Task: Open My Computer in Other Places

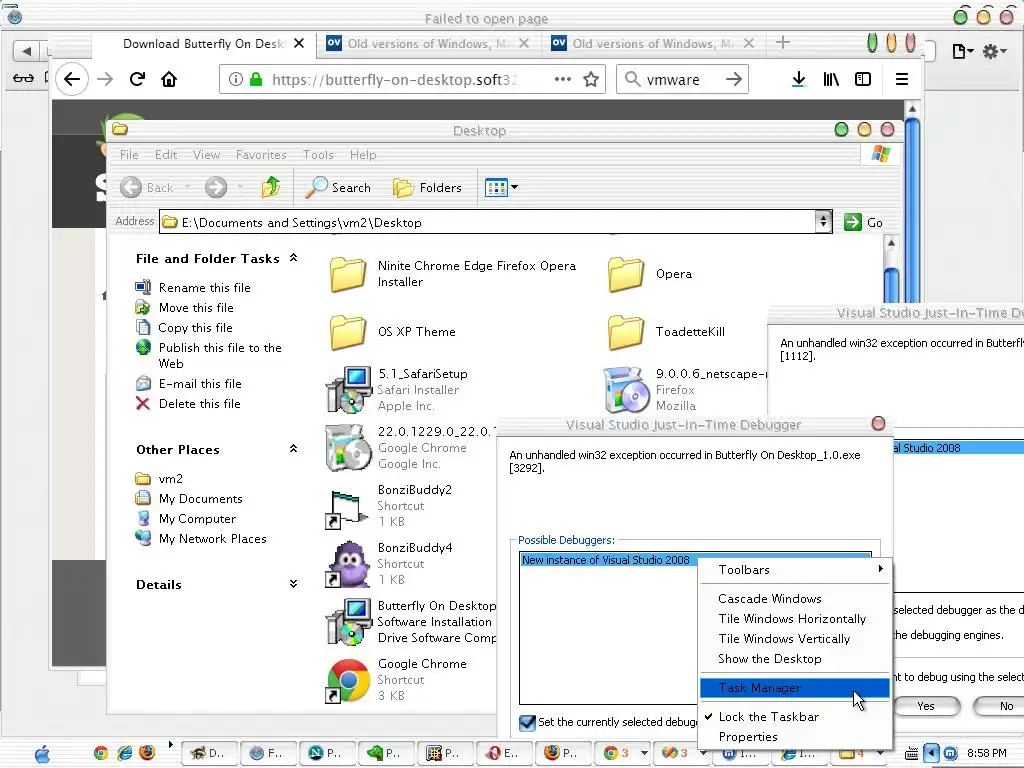Action: pyautogui.click(x=197, y=519)
